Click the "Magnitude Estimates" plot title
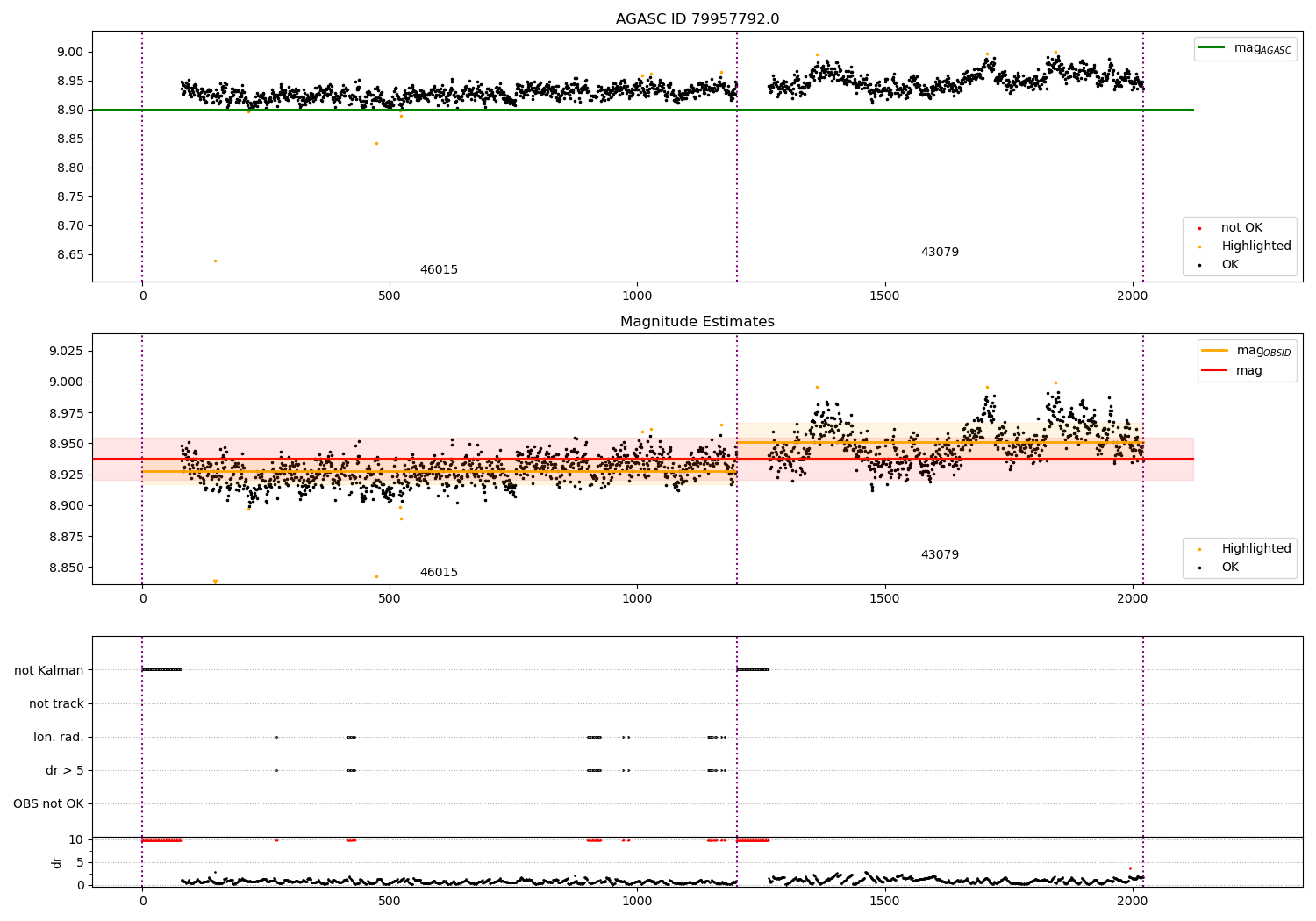1316x921 pixels. (x=697, y=322)
